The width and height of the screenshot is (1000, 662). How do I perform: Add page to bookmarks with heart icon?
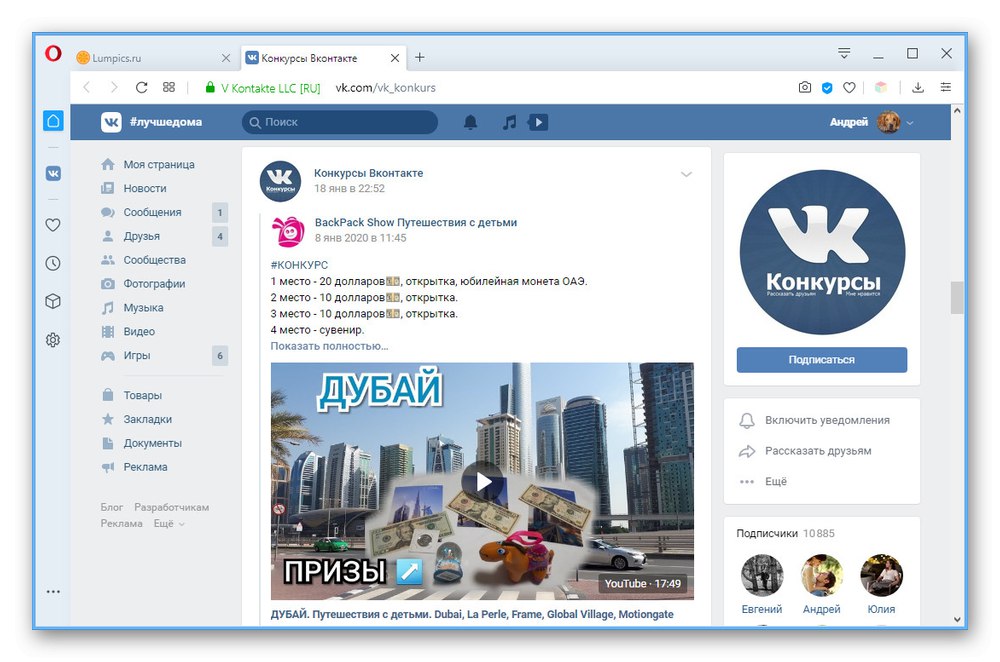point(849,87)
